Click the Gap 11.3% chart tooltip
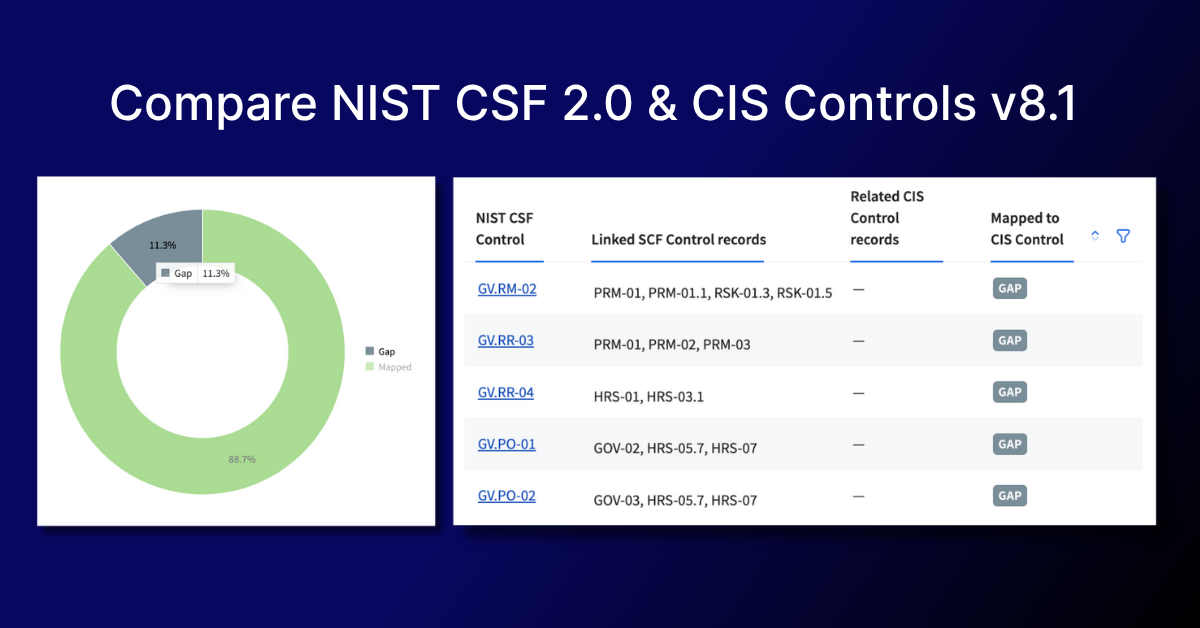 (194, 273)
